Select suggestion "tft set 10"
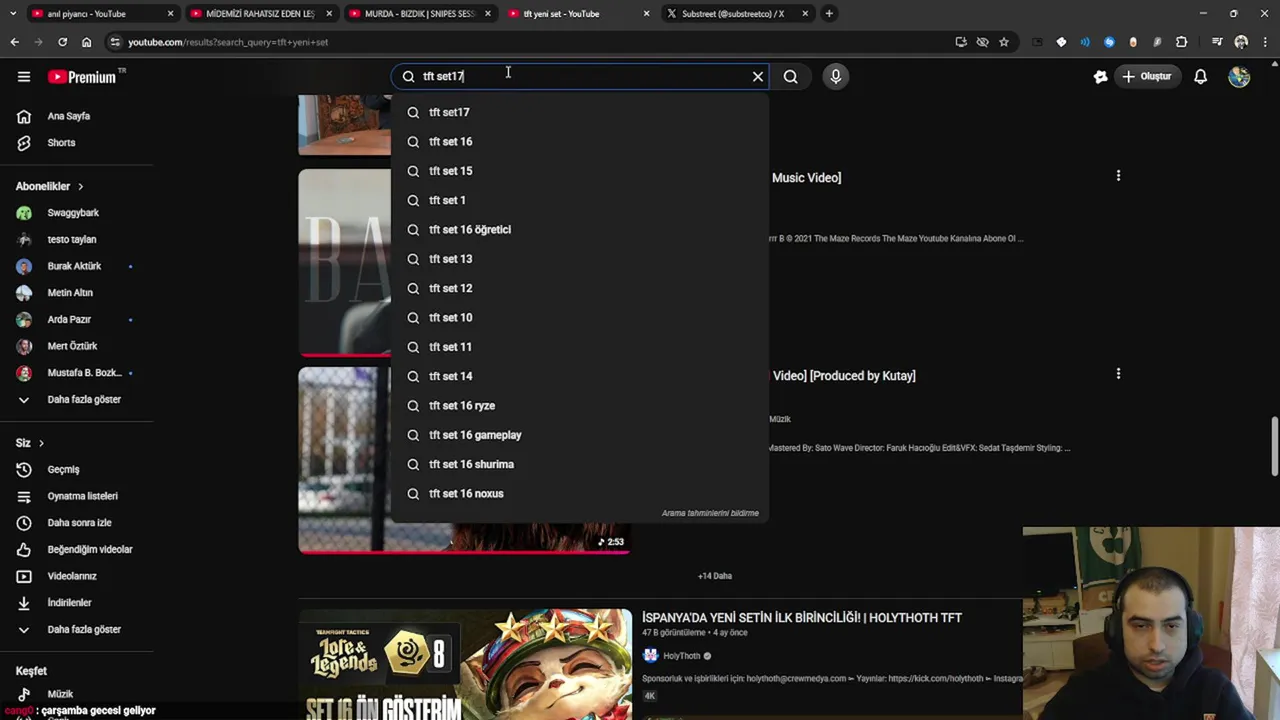The image size is (1280, 720). pyautogui.click(x=579, y=317)
